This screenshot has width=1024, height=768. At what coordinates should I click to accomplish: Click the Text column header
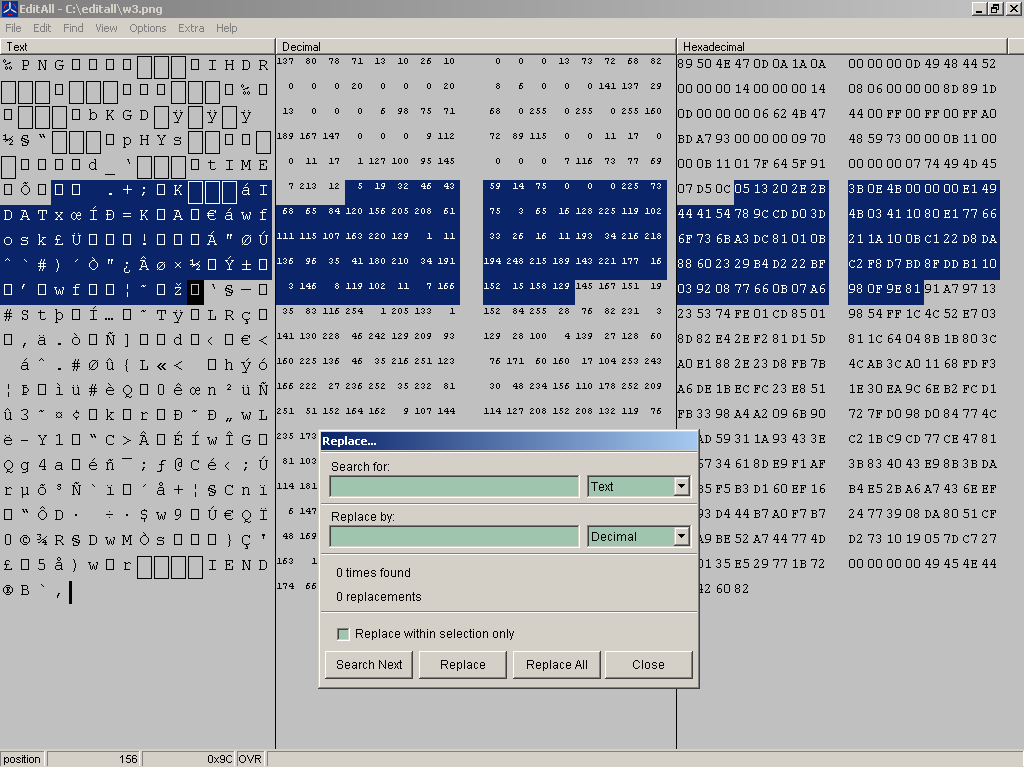pyautogui.click(x=138, y=47)
